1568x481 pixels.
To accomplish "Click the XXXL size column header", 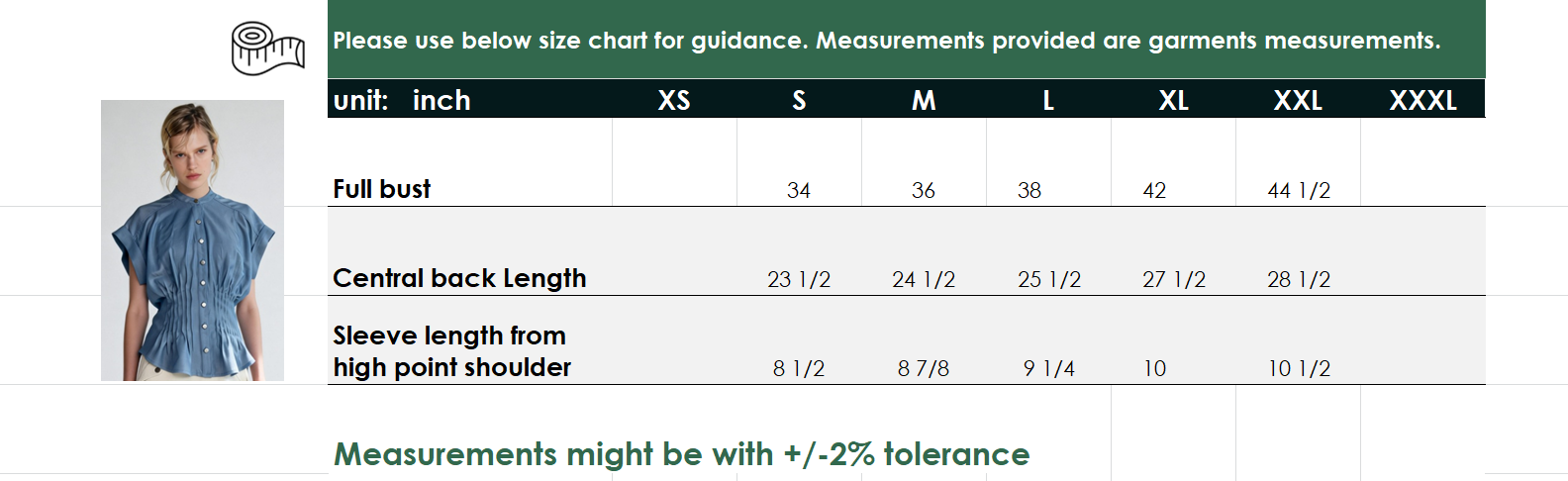I will pyautogui.click(x=1422, y=100).
